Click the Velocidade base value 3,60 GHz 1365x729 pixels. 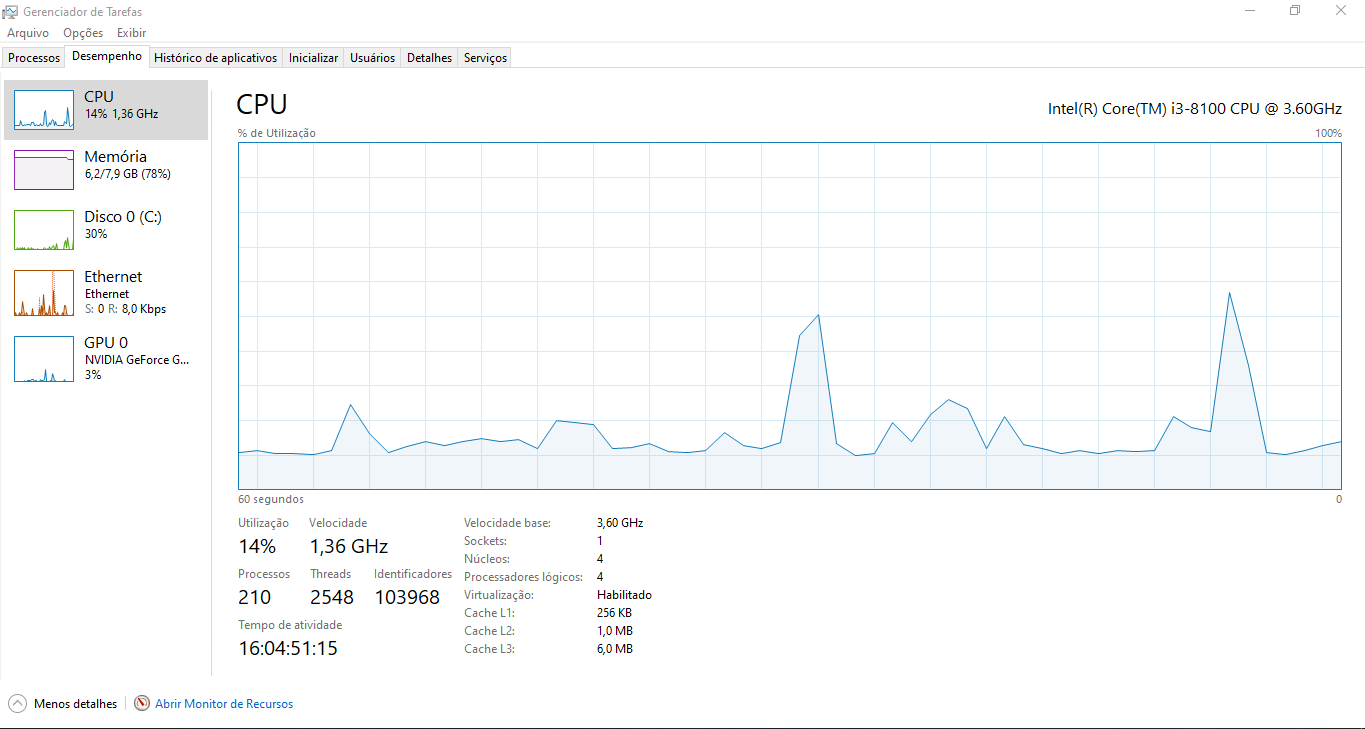coord(620,523)
